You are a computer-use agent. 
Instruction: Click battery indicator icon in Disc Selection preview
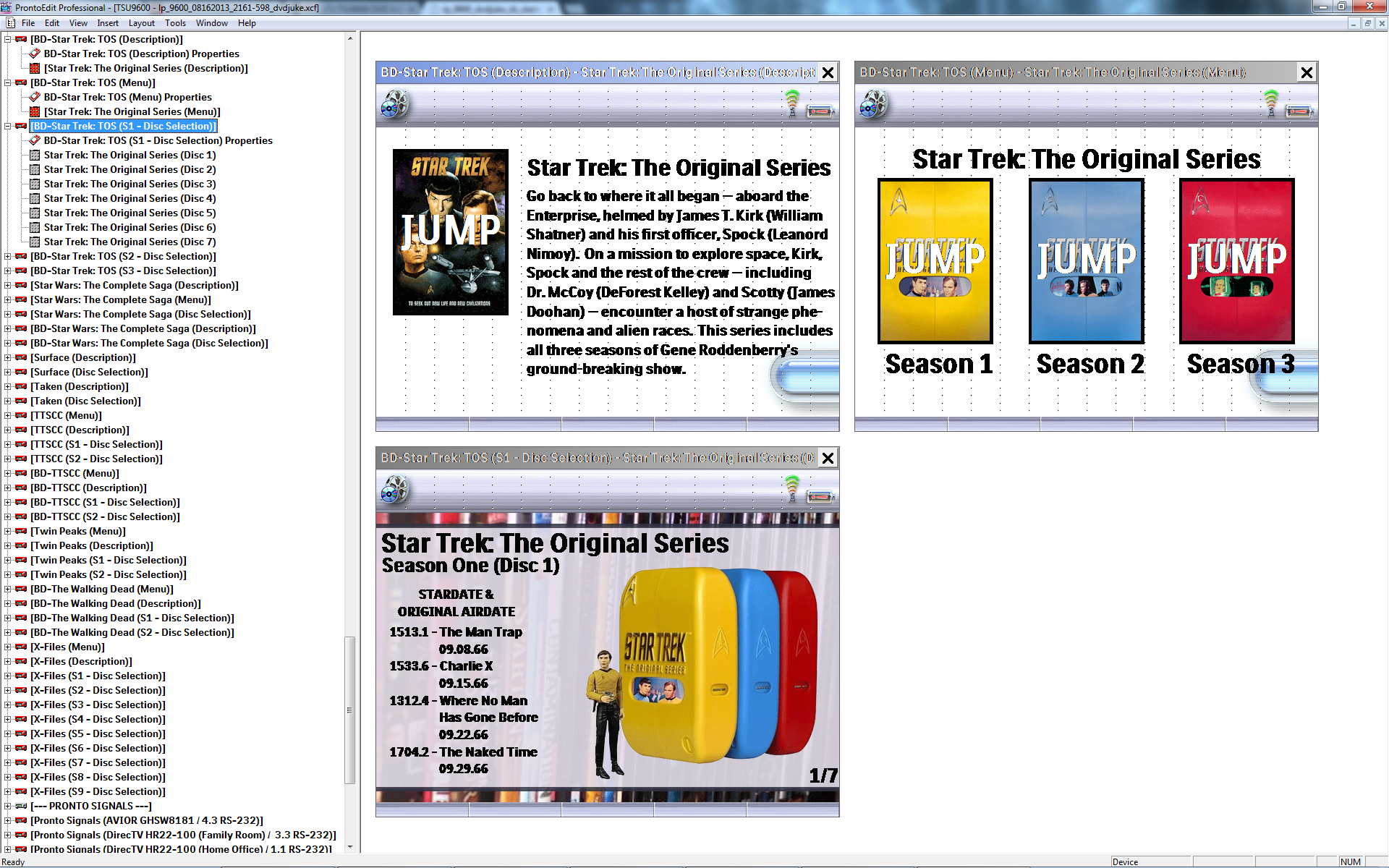tap(820, 496)
